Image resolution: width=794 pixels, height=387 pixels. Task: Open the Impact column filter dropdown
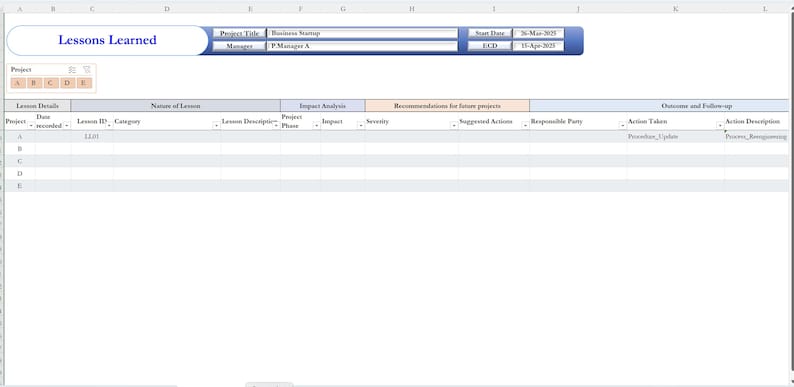(361, 126)
